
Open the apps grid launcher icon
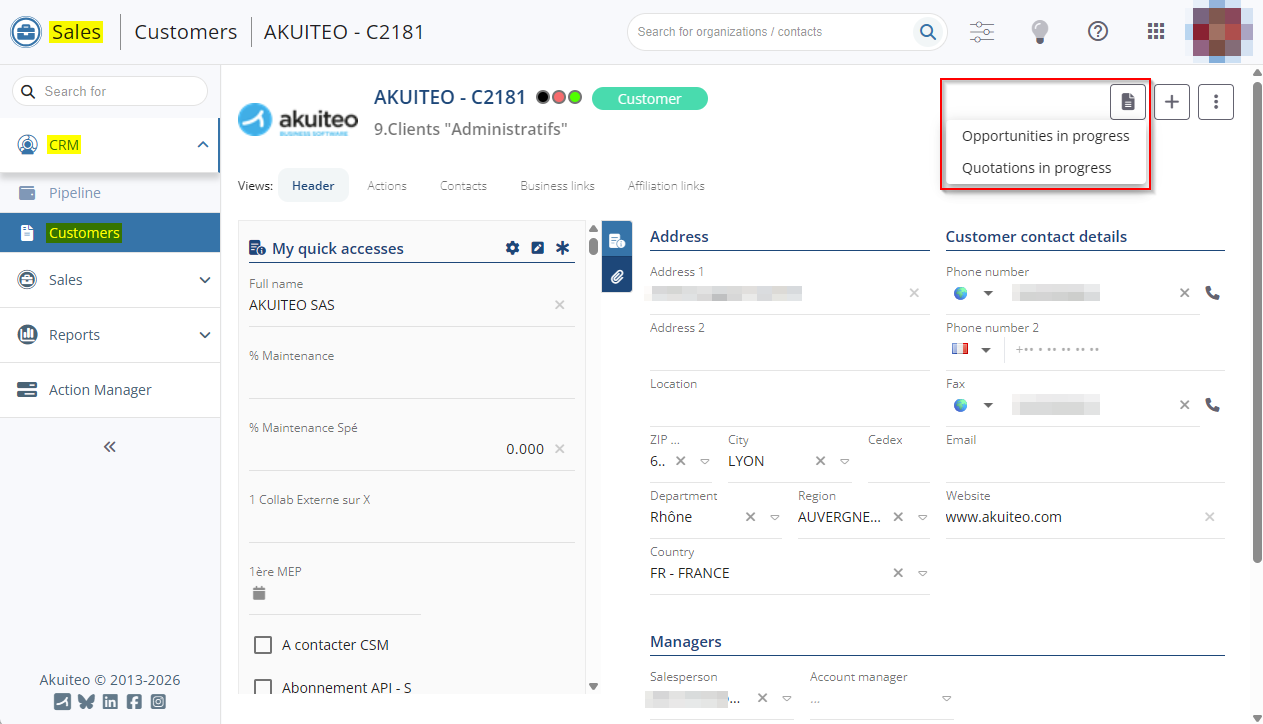(1156, 32)
